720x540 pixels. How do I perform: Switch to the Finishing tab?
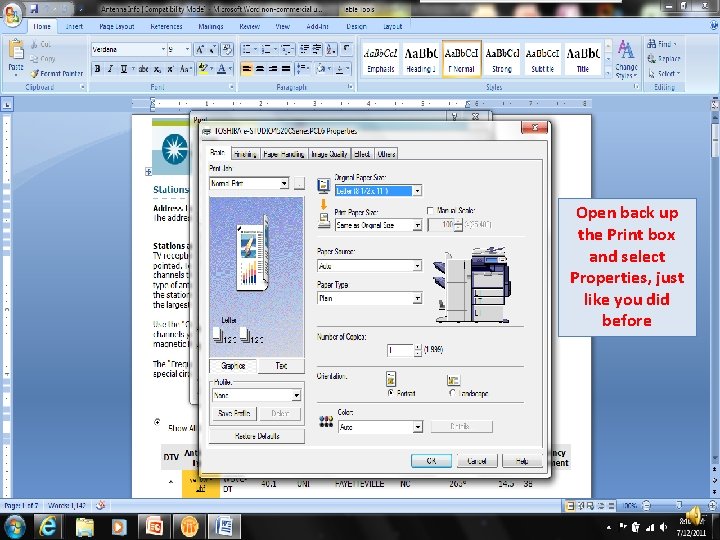(245, 154)
